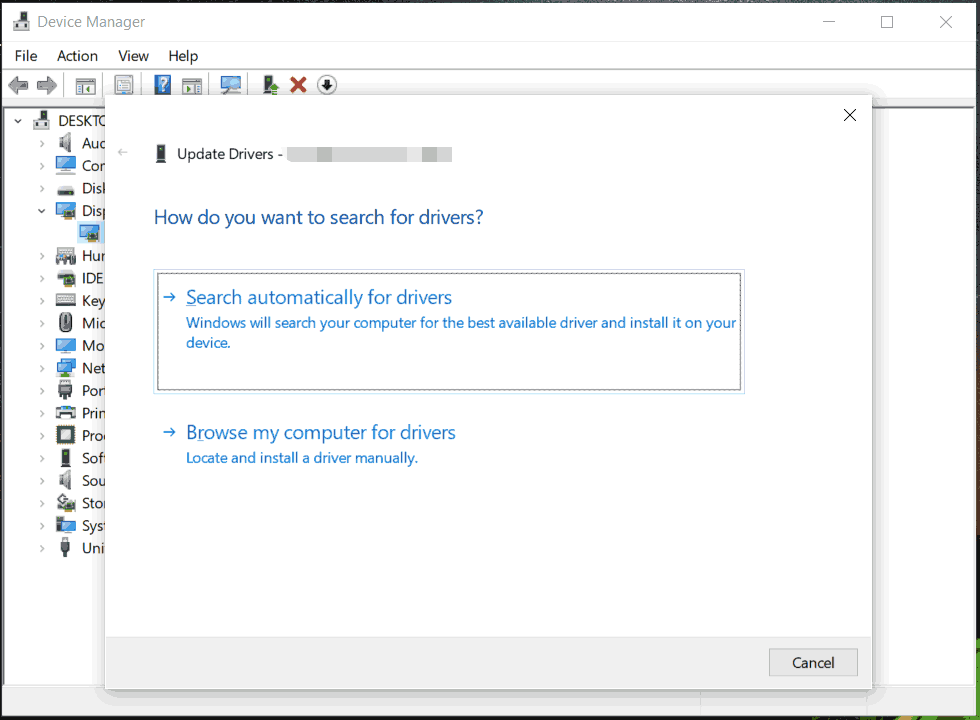Select the Storage controllers category icon

coord(66,502)
